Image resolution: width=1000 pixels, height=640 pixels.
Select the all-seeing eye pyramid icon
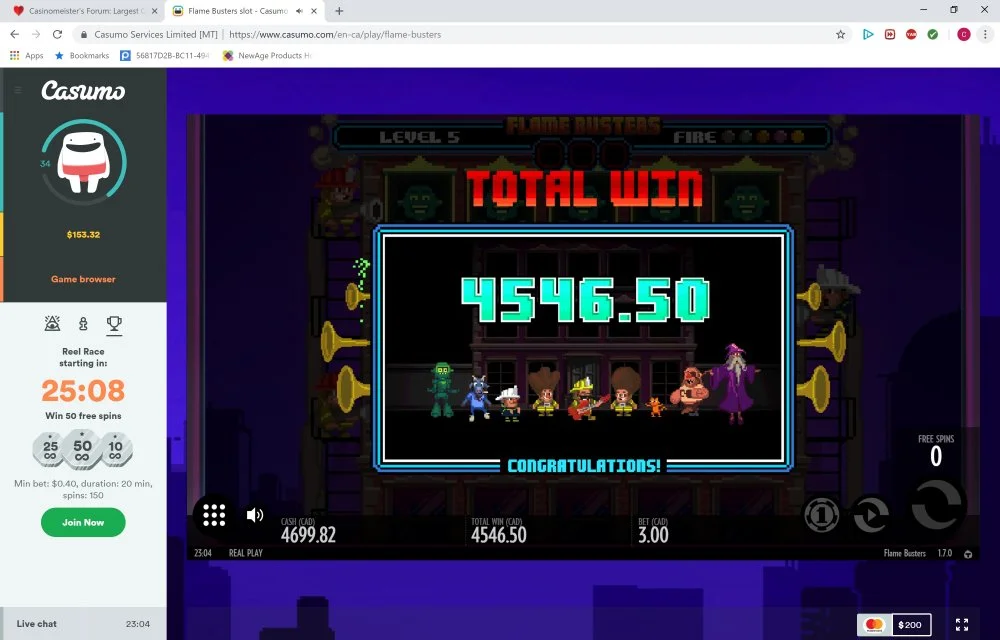point(52,324)
